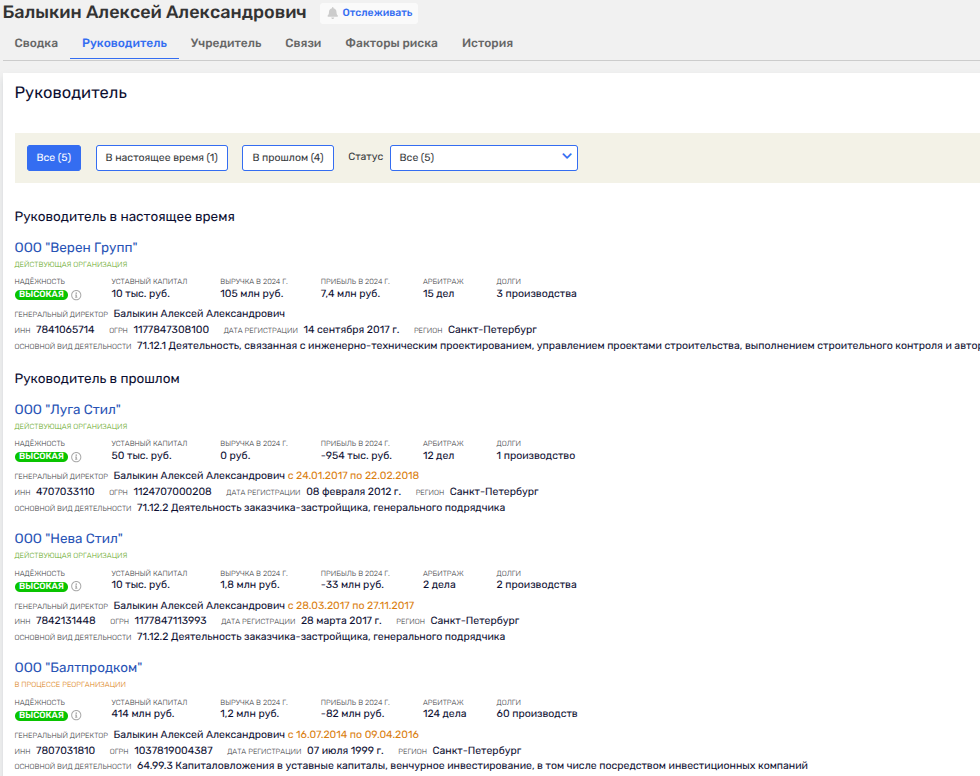
Task: Expand Статус list using chevron arrow
Action: pyautogui.click(x=567, y=157)
